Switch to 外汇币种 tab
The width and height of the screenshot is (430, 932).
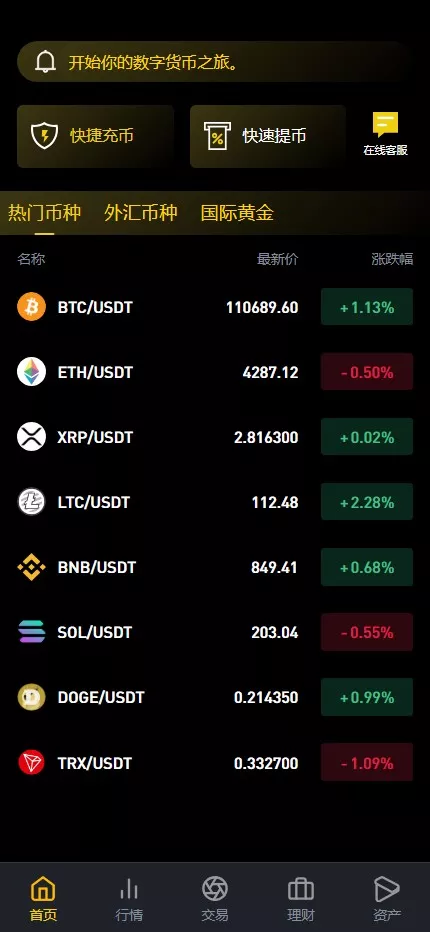141,213
